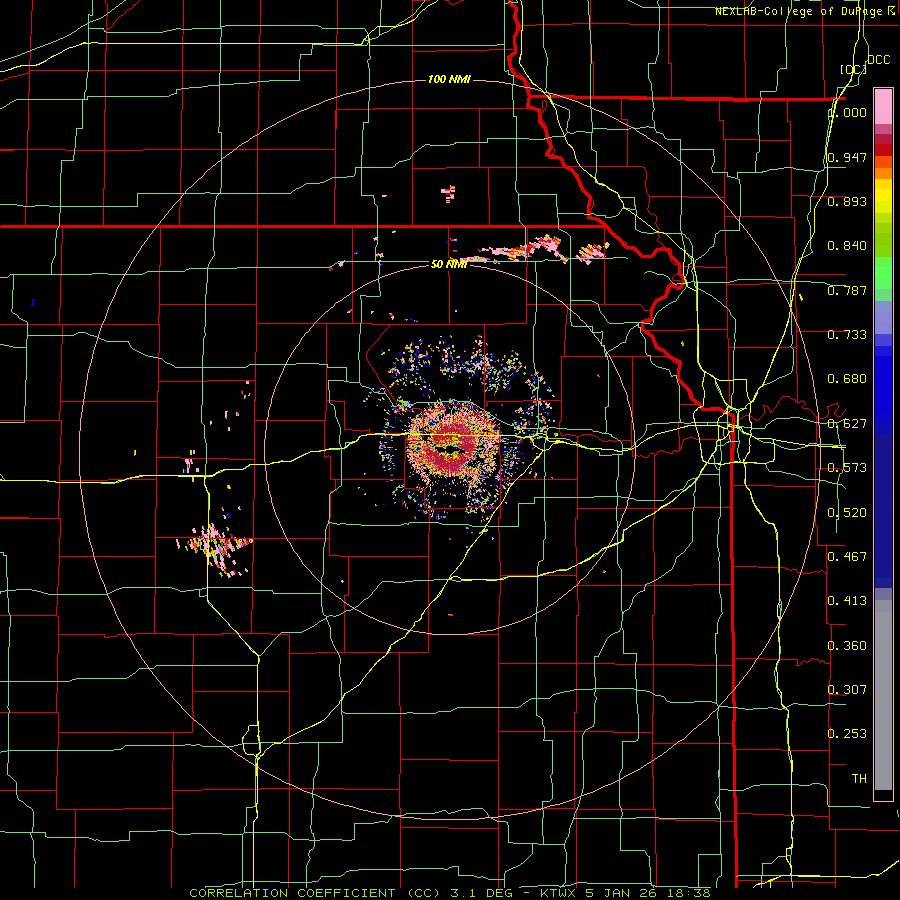
Task: Click the 0.787 value on color scale
Action: coord(847,290)
